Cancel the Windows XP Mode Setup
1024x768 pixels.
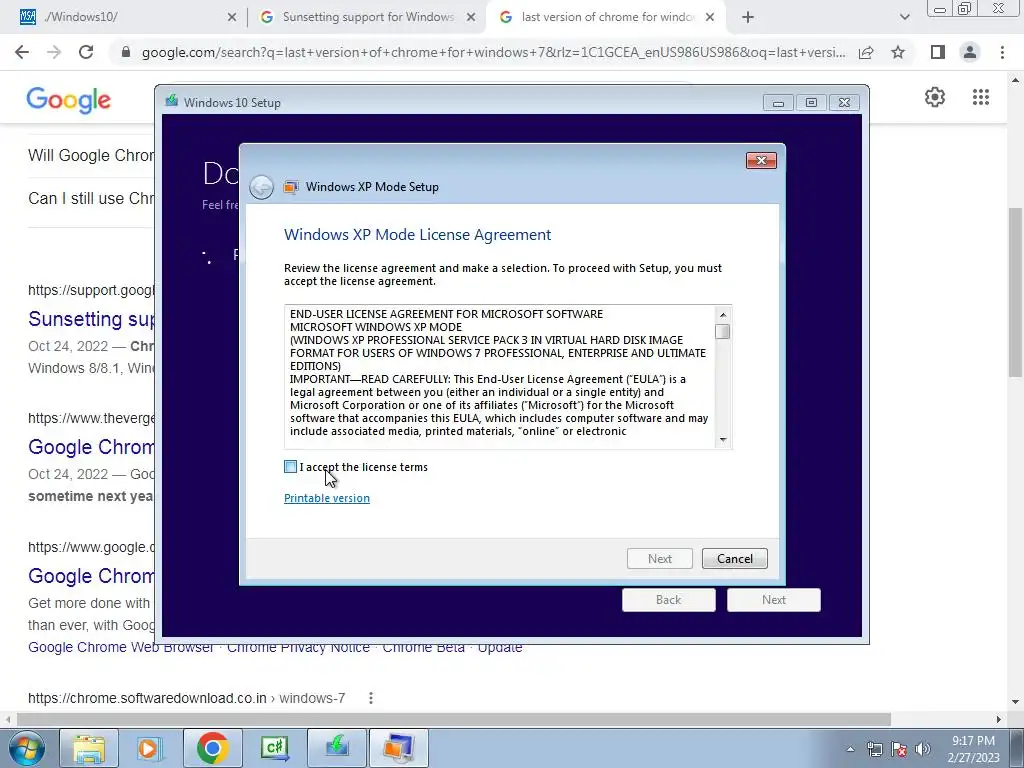pos(735,558)
